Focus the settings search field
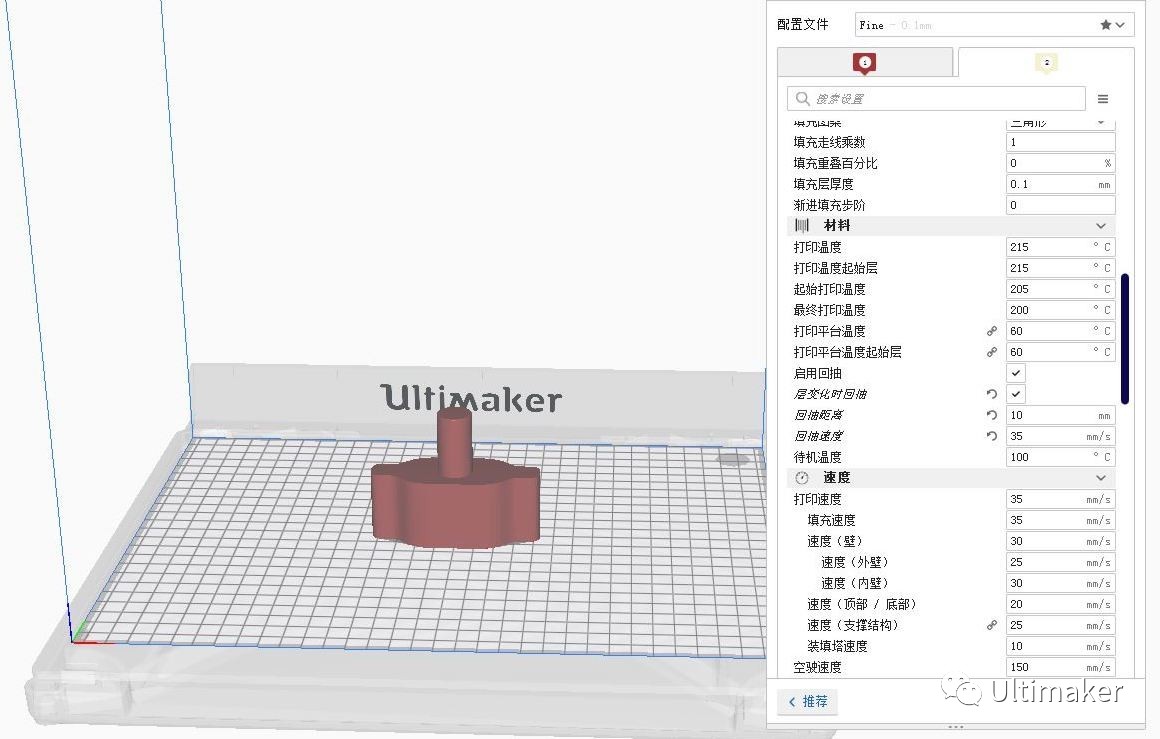This screenshot has height=739, width=1160. point(937,99)
